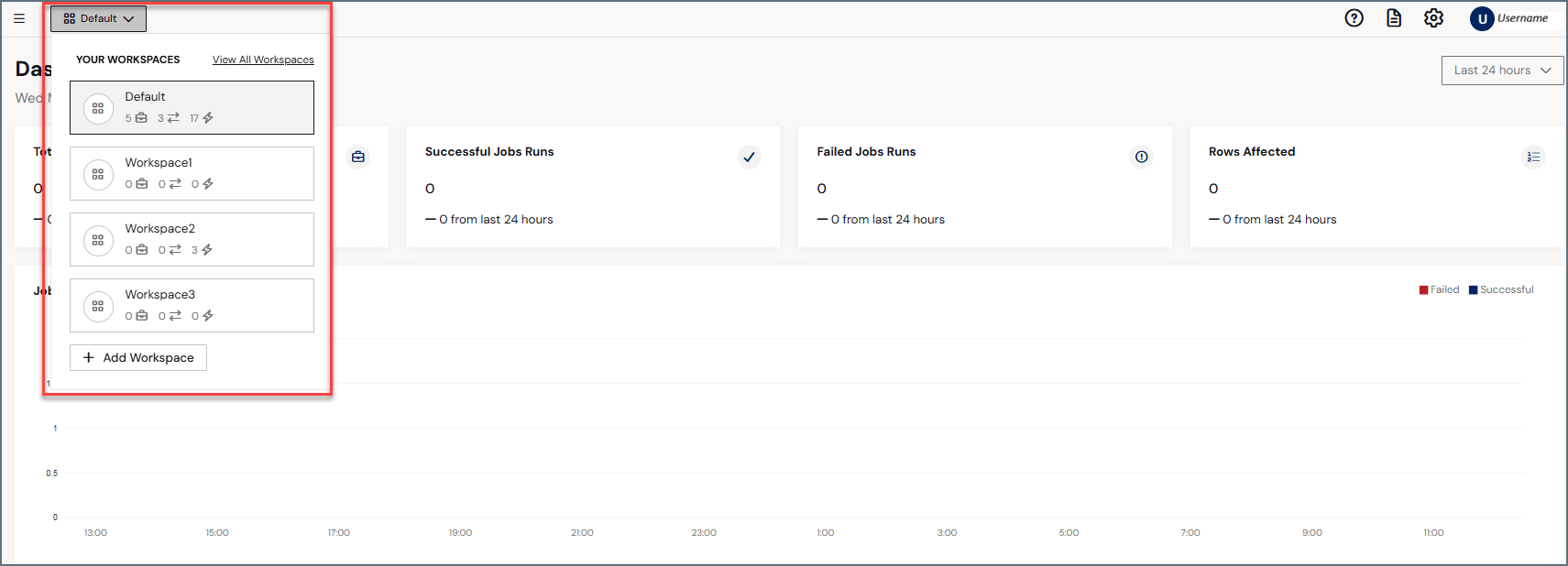Screen dimensions: 1568x566
Task: Switch to Workspace1
Action: 192,174
